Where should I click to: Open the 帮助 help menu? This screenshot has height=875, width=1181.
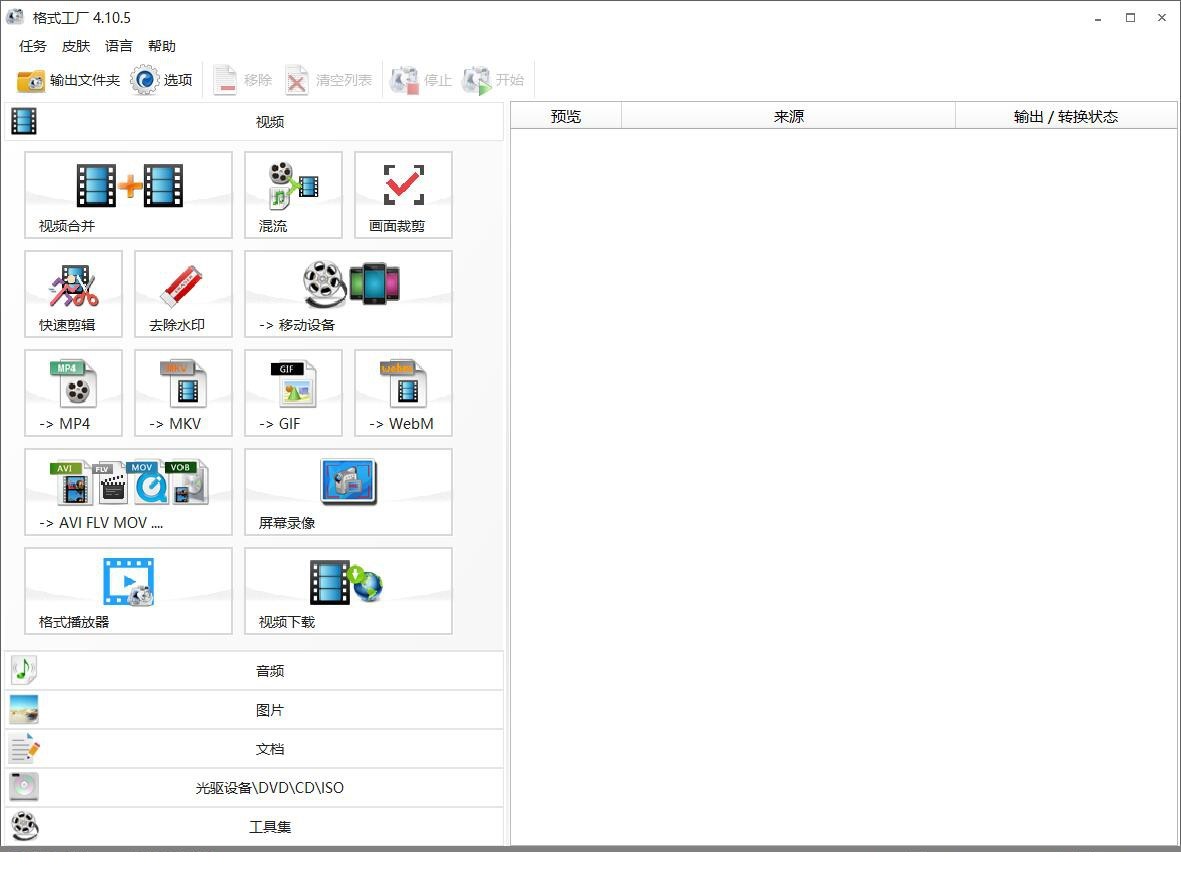coord(162,46)
